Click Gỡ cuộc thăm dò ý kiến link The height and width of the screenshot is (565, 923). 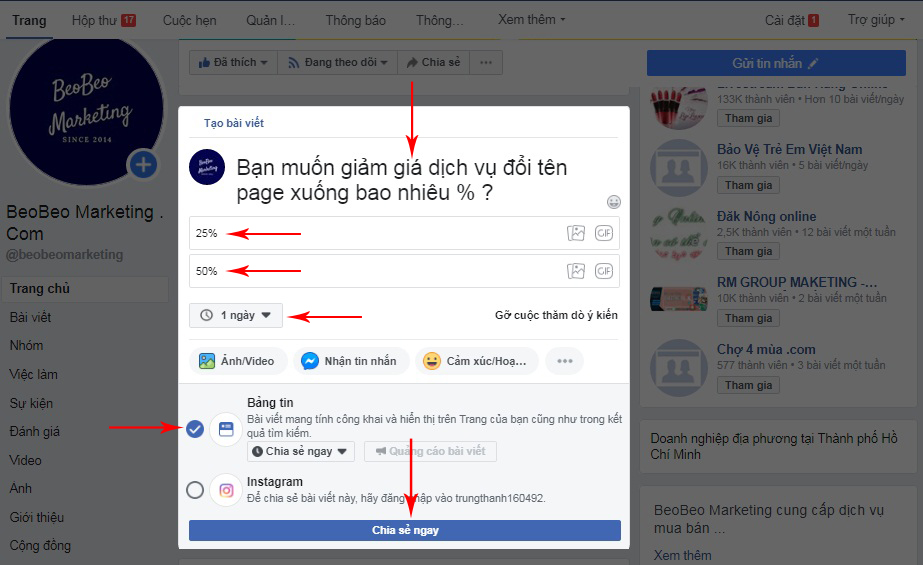[x=556, y=315]
